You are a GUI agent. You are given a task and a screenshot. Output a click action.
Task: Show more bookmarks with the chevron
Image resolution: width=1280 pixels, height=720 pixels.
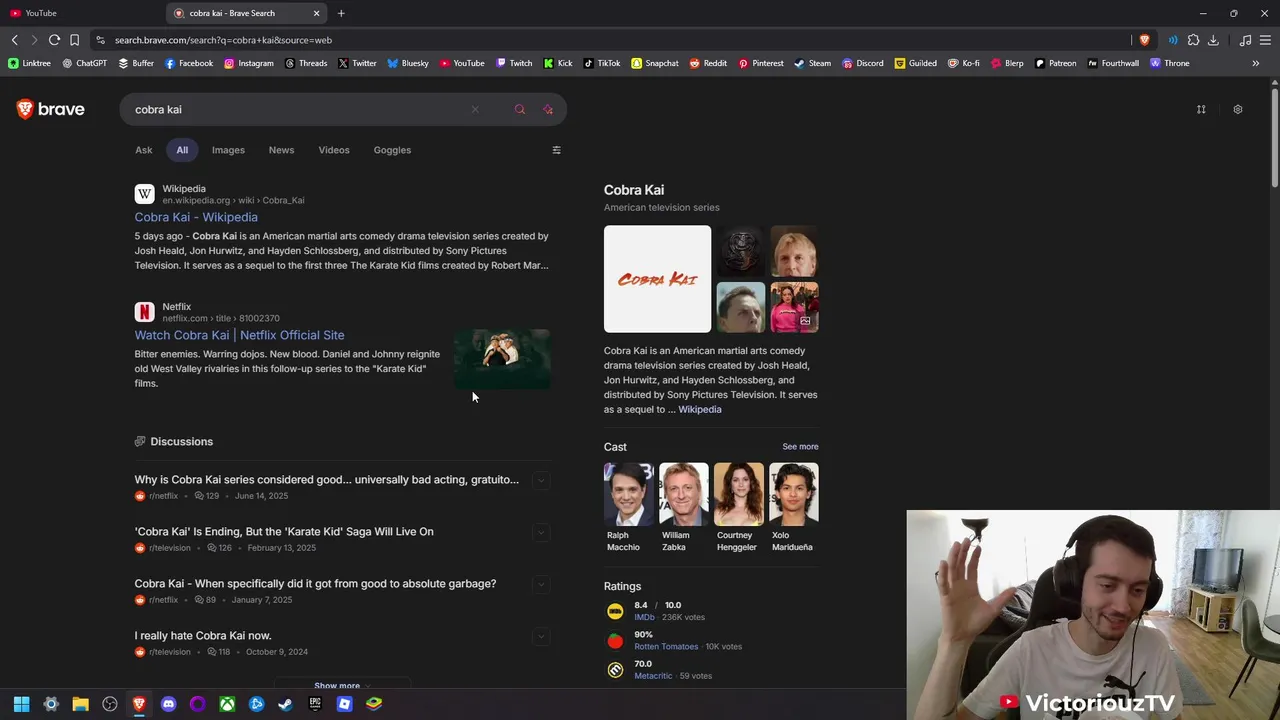tap(1255, 63)
